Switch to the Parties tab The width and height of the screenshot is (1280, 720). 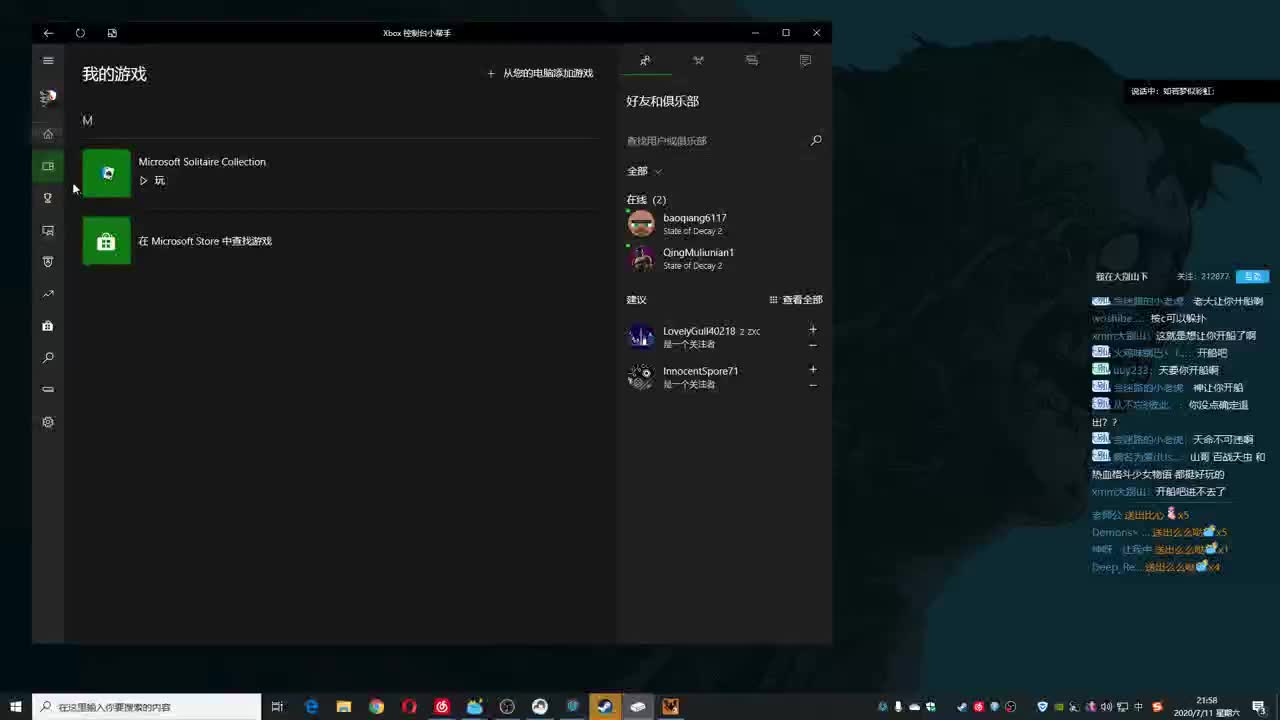tap(698, 61)
